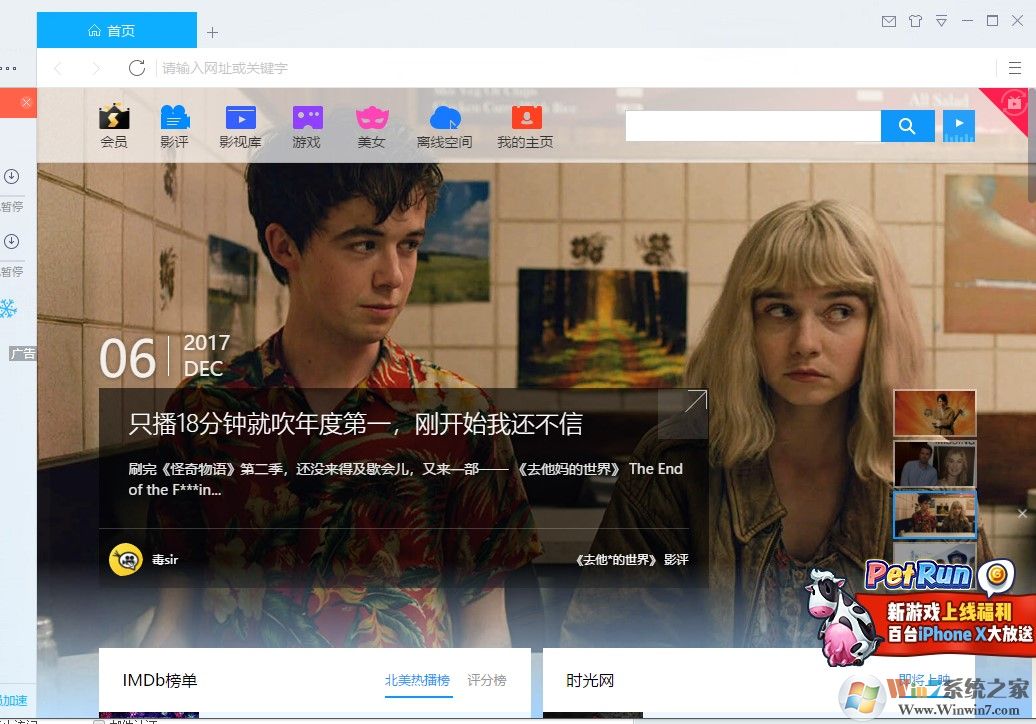Switch to 评分榜 tab
This screenshot has width=1036, height=724.
coord(487,680)
